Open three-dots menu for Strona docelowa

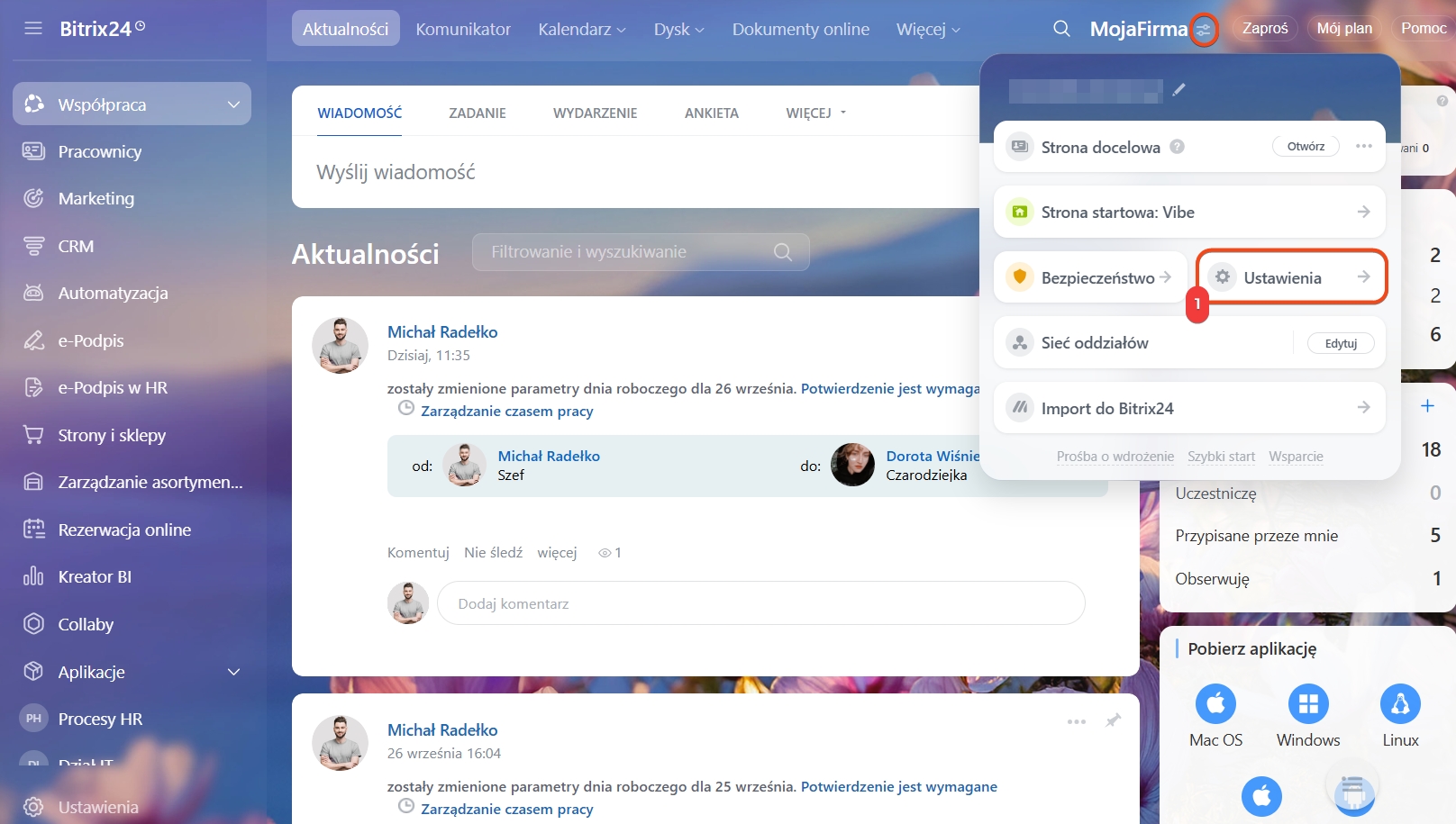coord(1363,146)
